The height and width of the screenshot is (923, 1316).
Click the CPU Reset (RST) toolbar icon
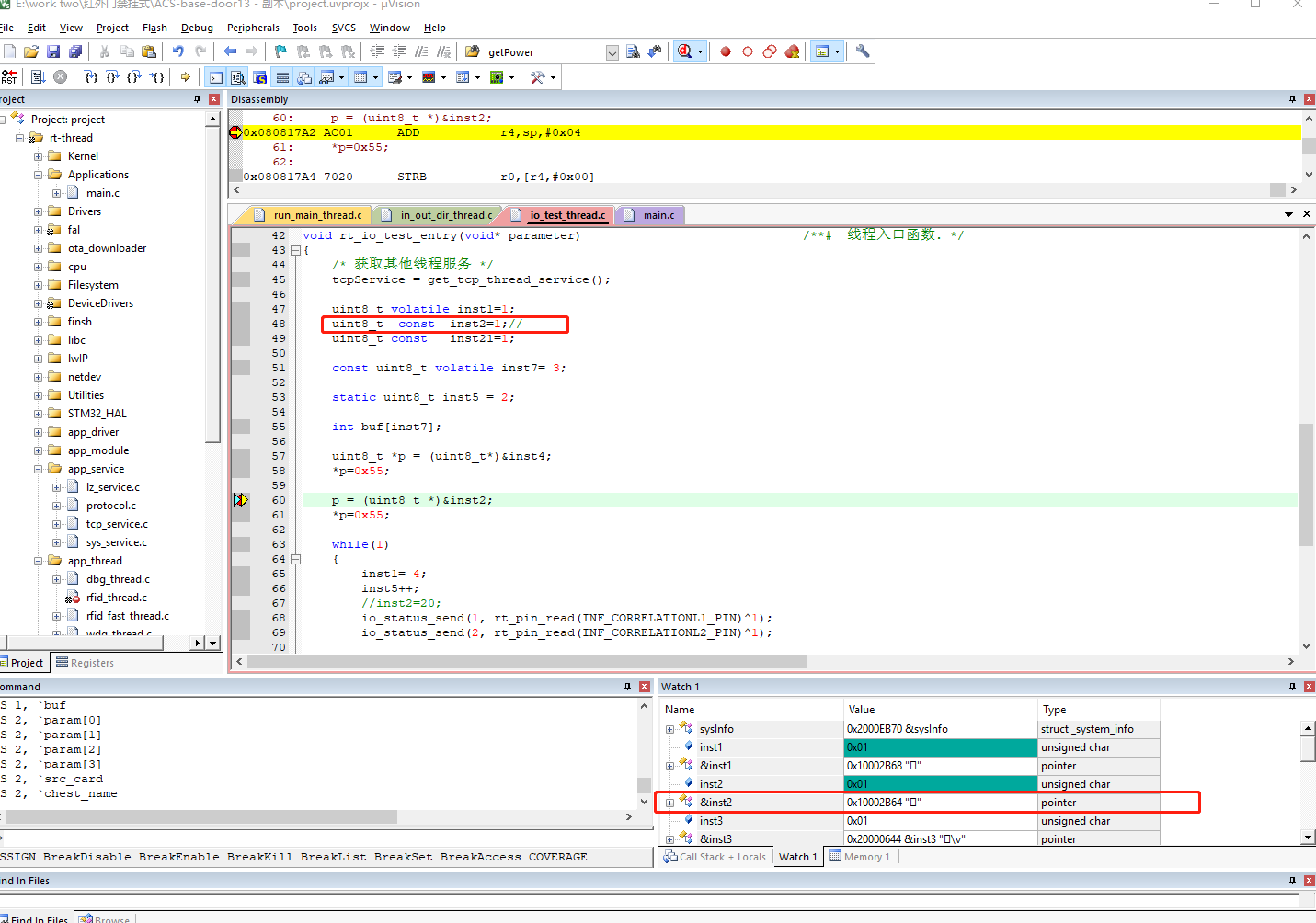click(x=9, y=77)
